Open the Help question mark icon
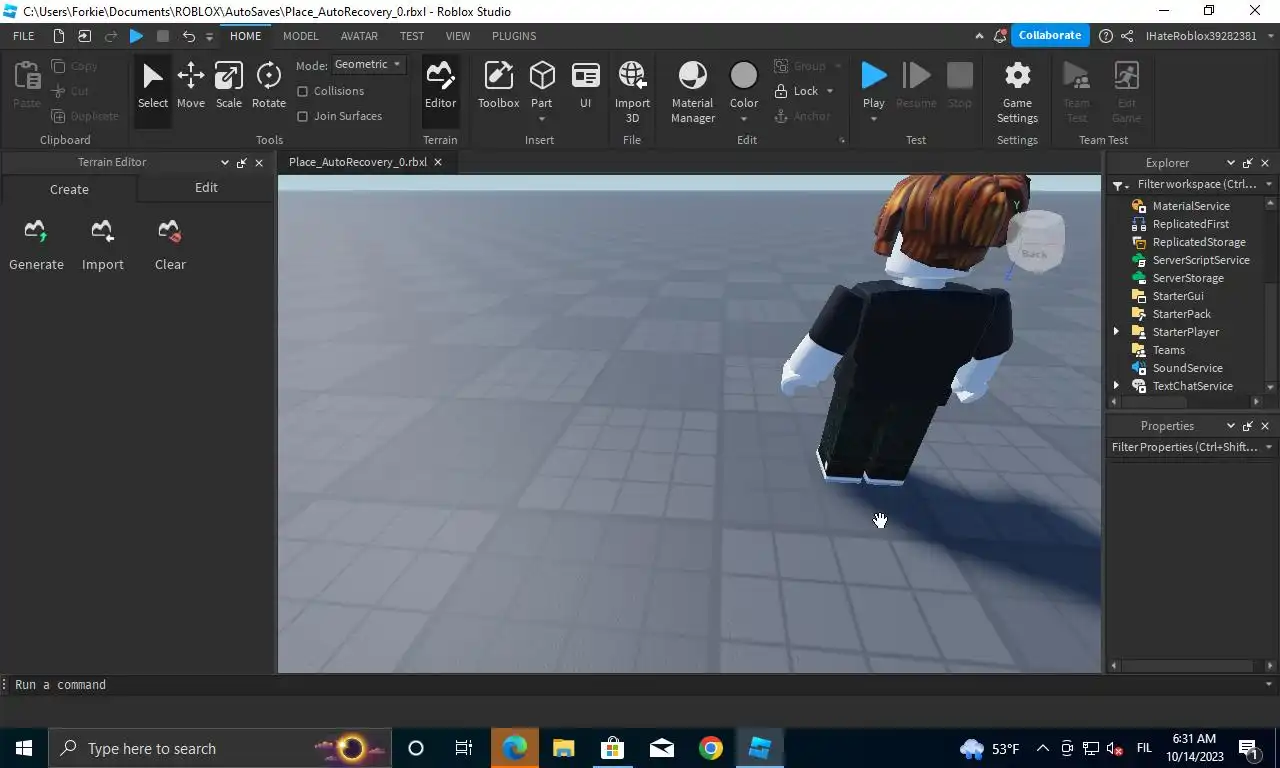Image resolution: width=1280 pixels, height=768 pixels. click(x=1105, y=36)
